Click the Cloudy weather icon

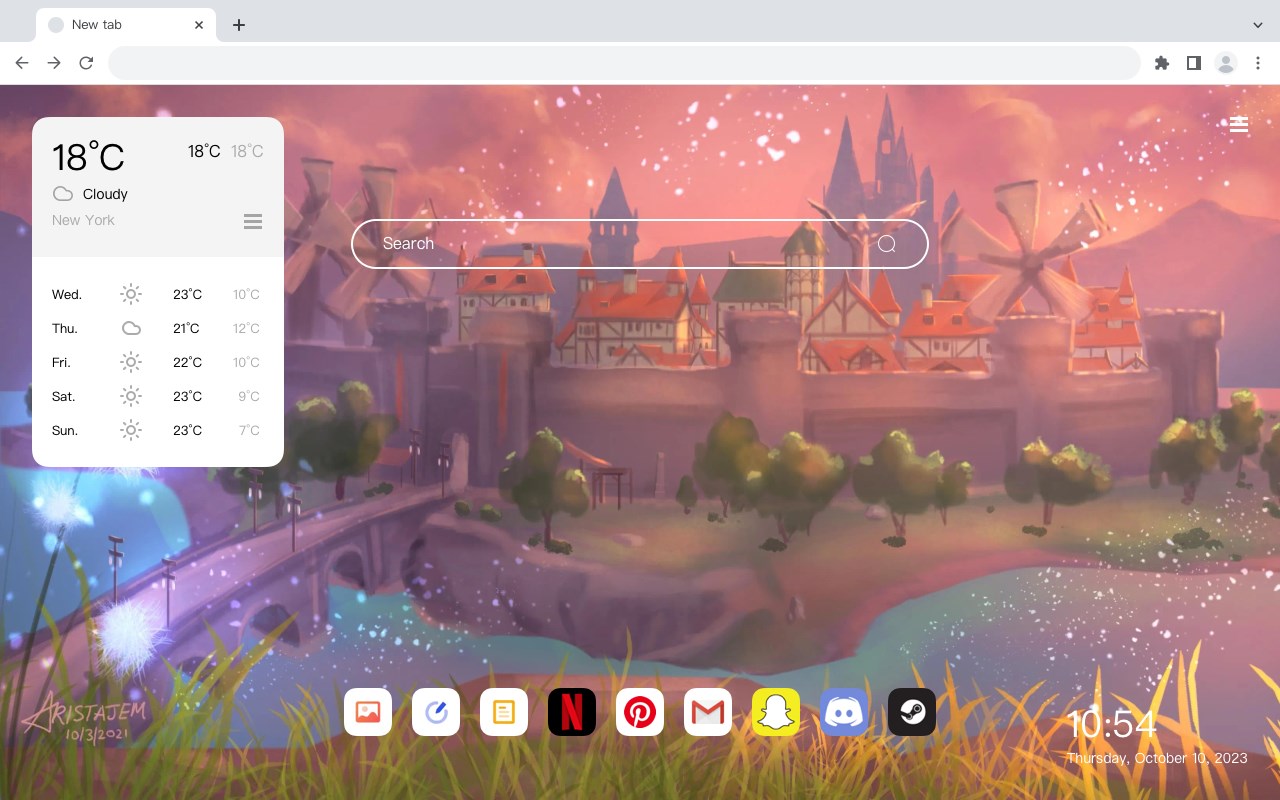[63, 194]
